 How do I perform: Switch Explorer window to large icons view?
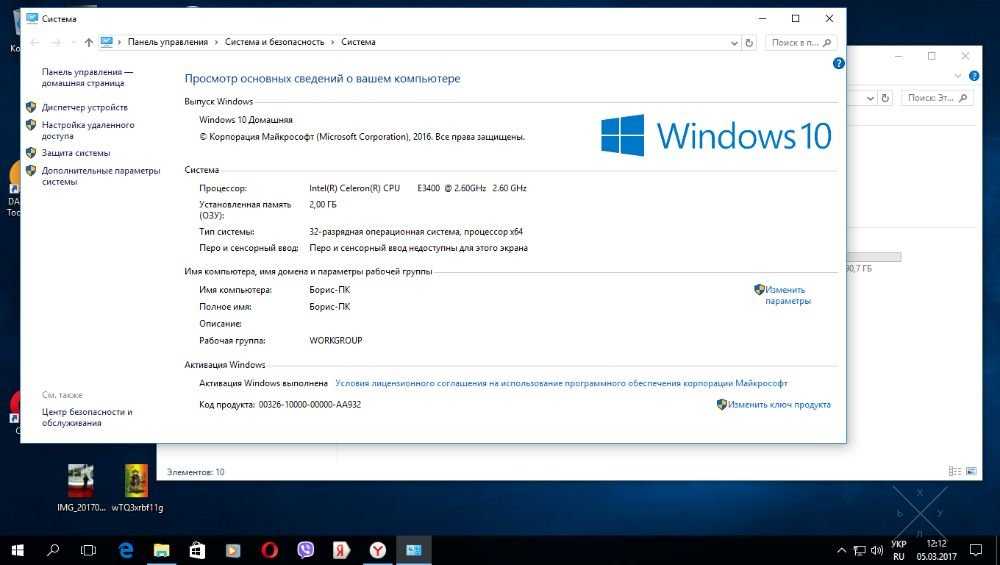tap(971, 471)
